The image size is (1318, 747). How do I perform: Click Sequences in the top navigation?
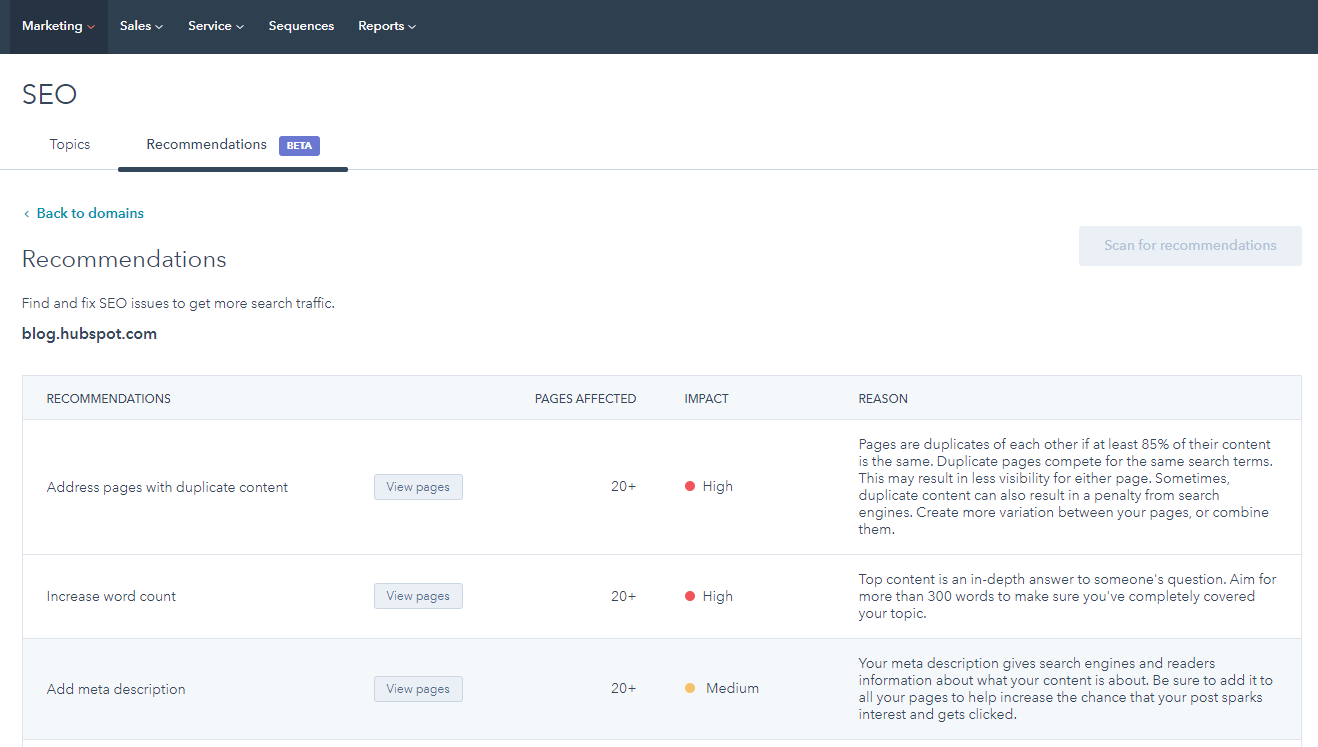coord(301,26)
